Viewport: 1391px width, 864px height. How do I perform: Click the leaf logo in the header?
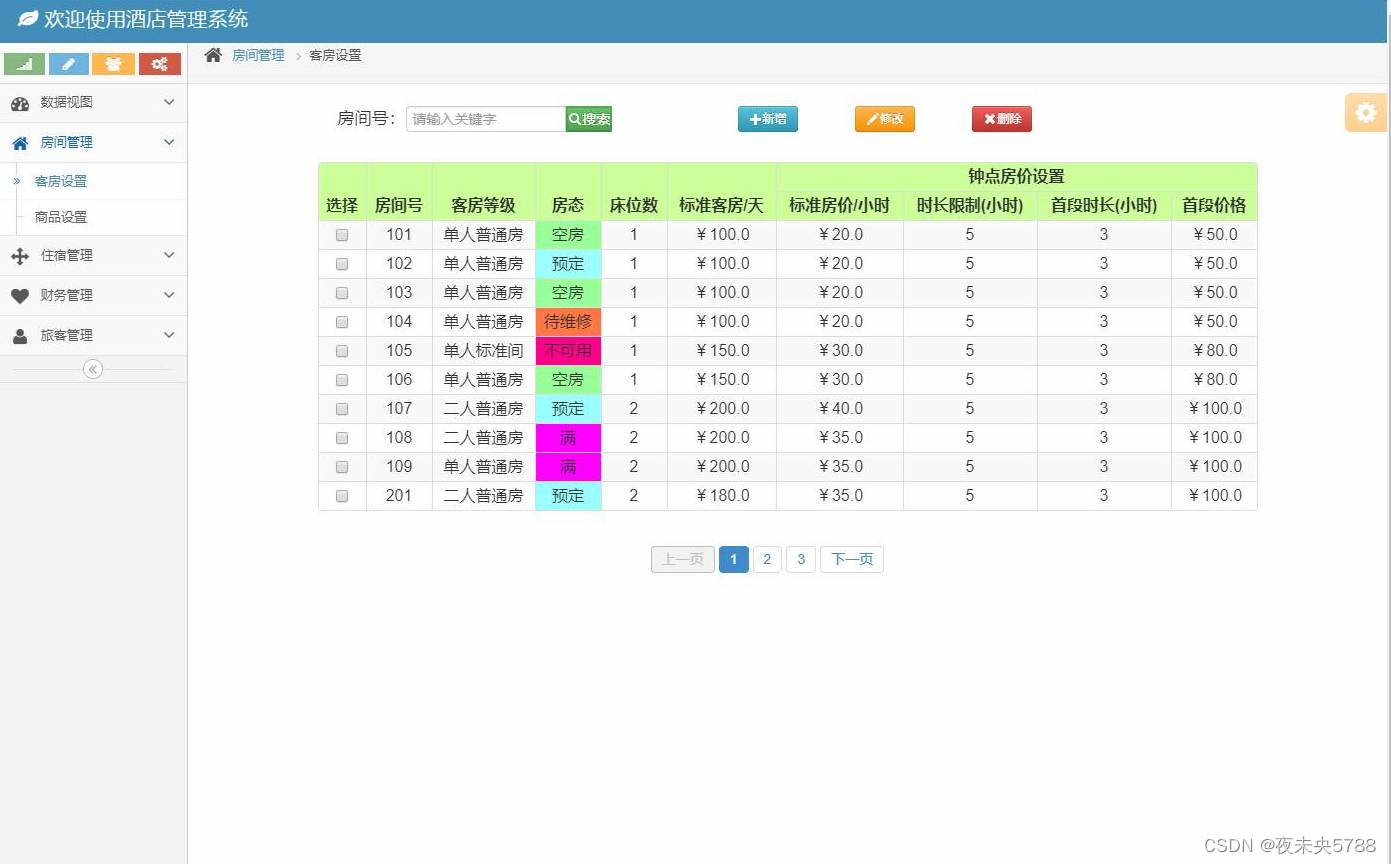tap(27, 19)
